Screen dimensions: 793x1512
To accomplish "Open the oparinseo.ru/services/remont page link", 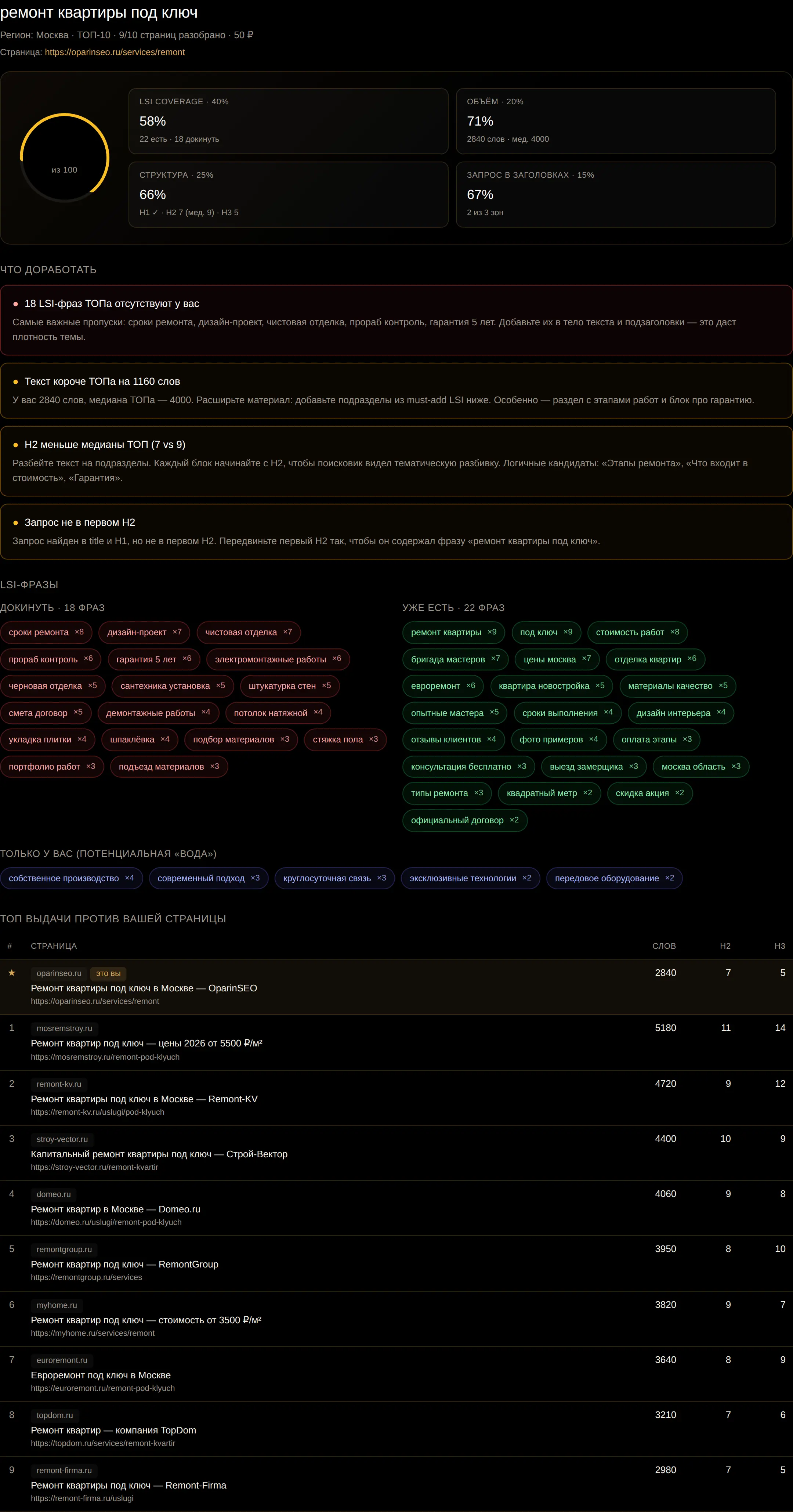I will (115, 52).
